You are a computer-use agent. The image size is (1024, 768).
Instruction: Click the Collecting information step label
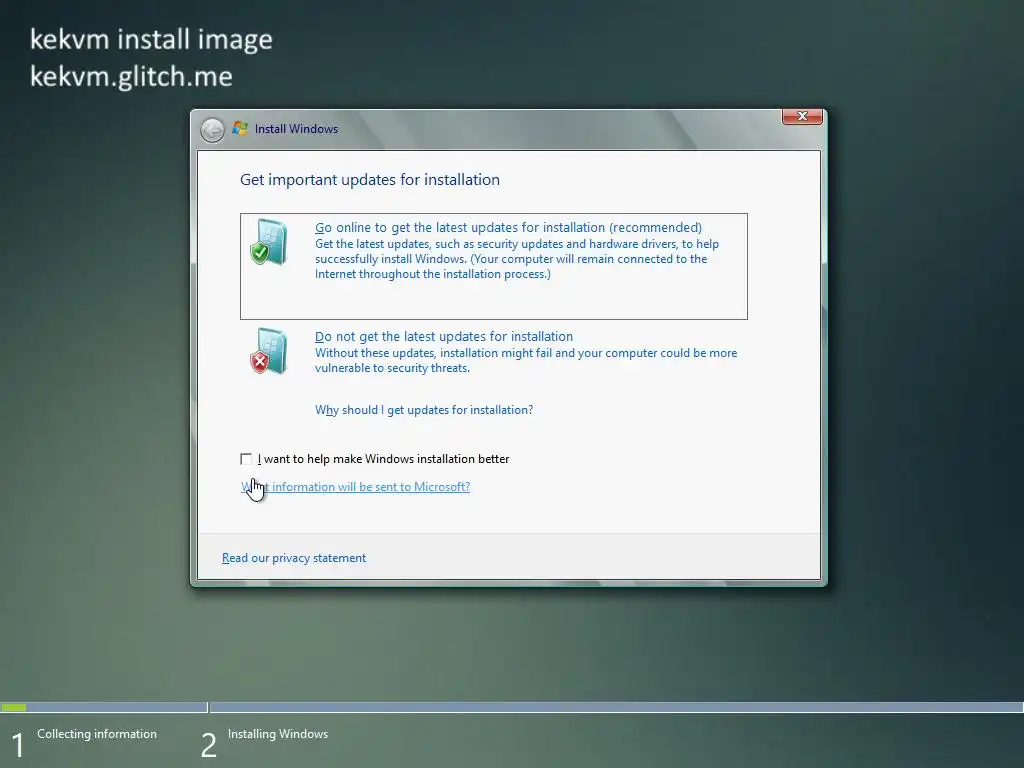[x=97, y=734]
